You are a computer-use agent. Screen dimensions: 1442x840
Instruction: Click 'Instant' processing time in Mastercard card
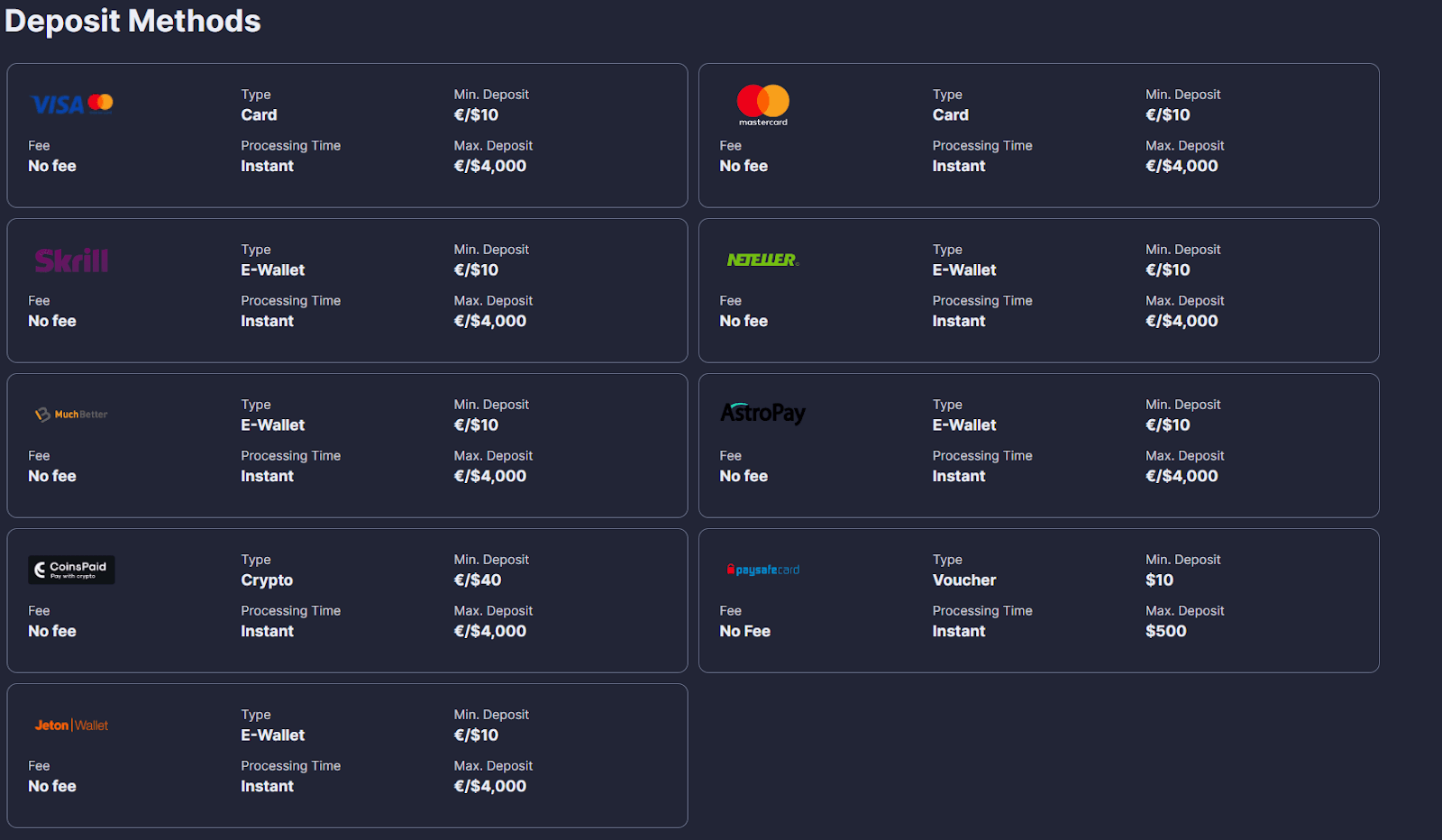point(959,166)
